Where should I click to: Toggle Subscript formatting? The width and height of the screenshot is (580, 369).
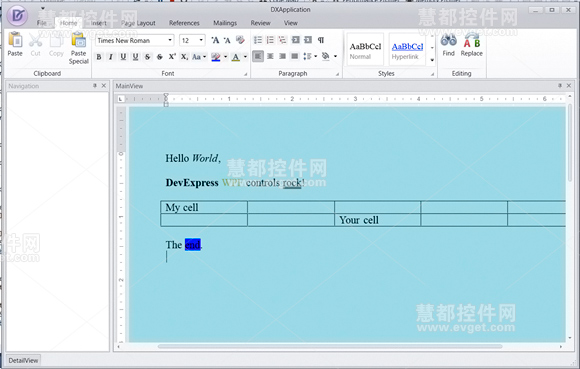[x=184, y=57]
